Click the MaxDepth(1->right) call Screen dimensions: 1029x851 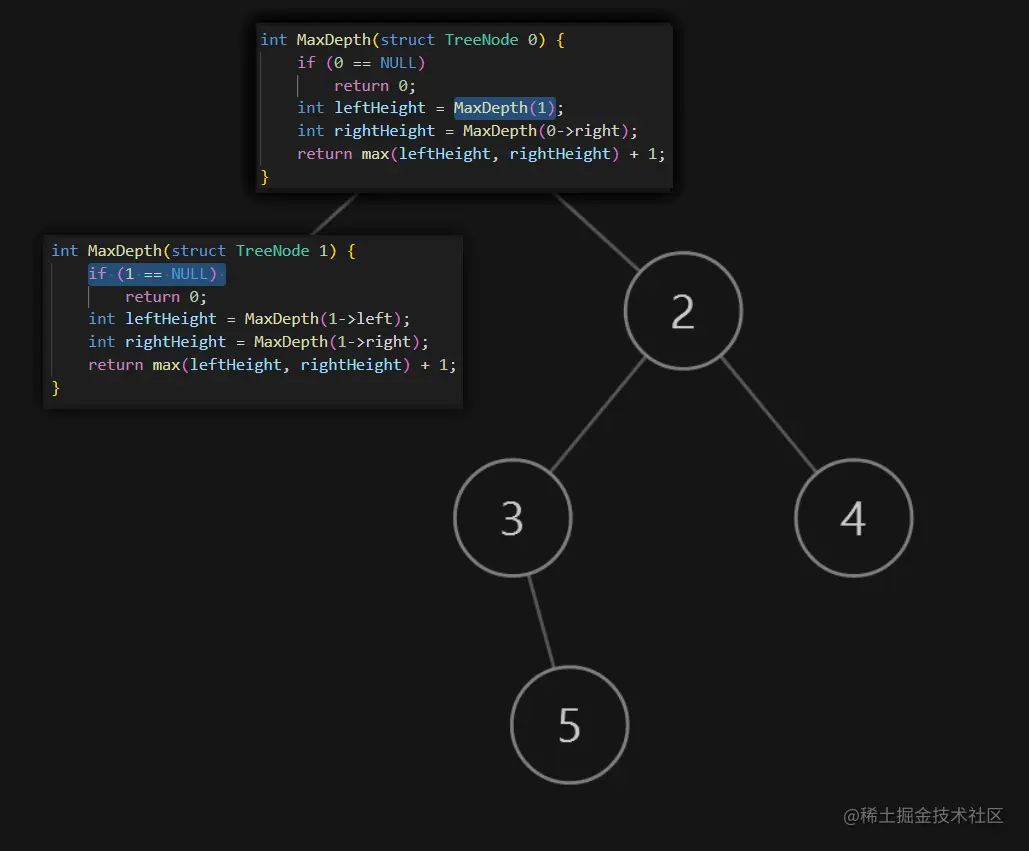point(336,341)
